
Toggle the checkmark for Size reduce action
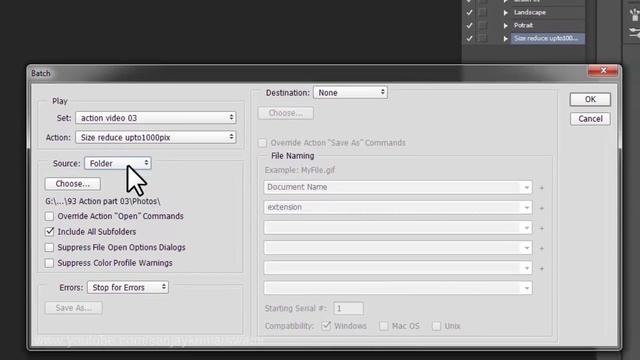(x=469, y=38)
